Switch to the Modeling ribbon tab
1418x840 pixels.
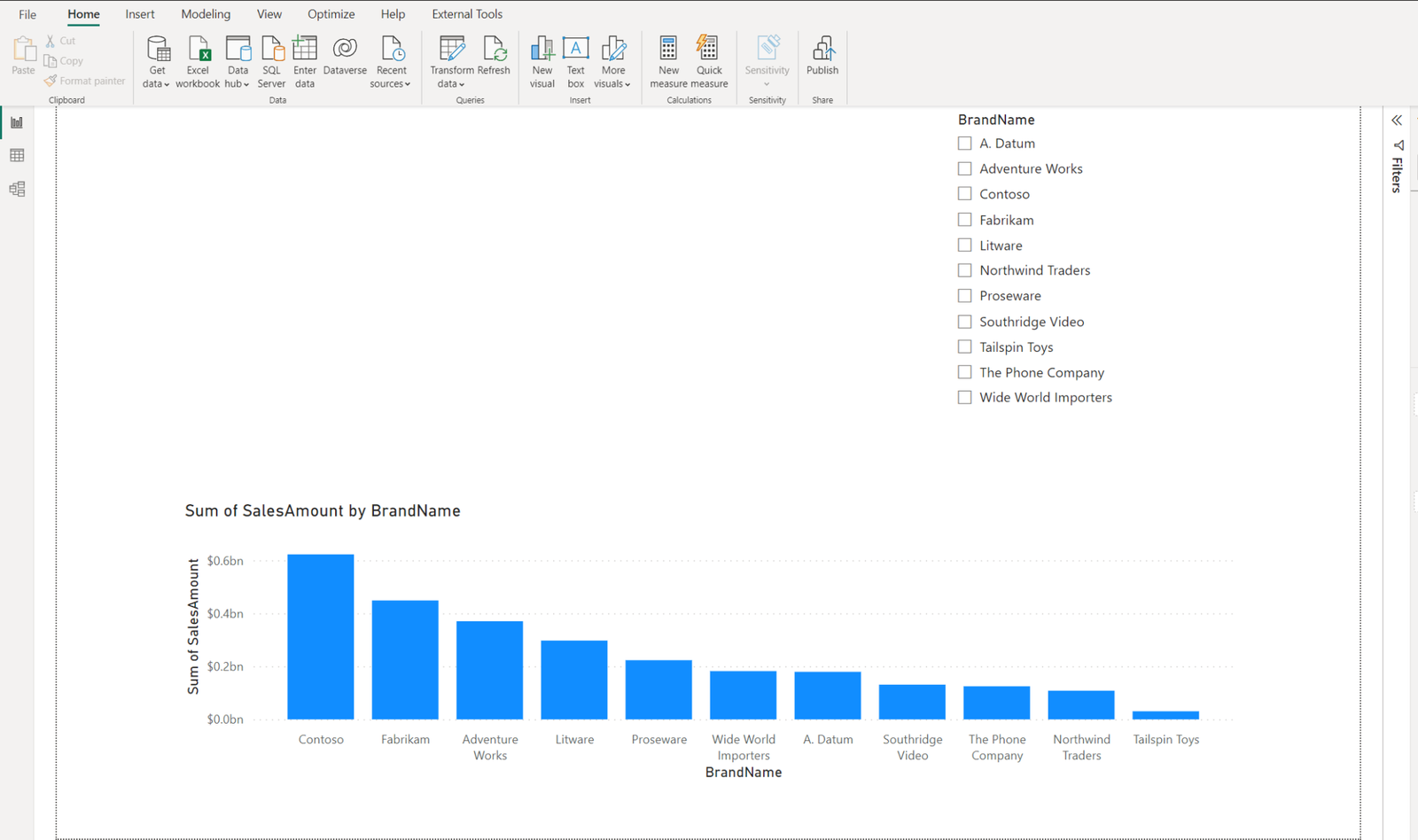(x=206, y=14)
